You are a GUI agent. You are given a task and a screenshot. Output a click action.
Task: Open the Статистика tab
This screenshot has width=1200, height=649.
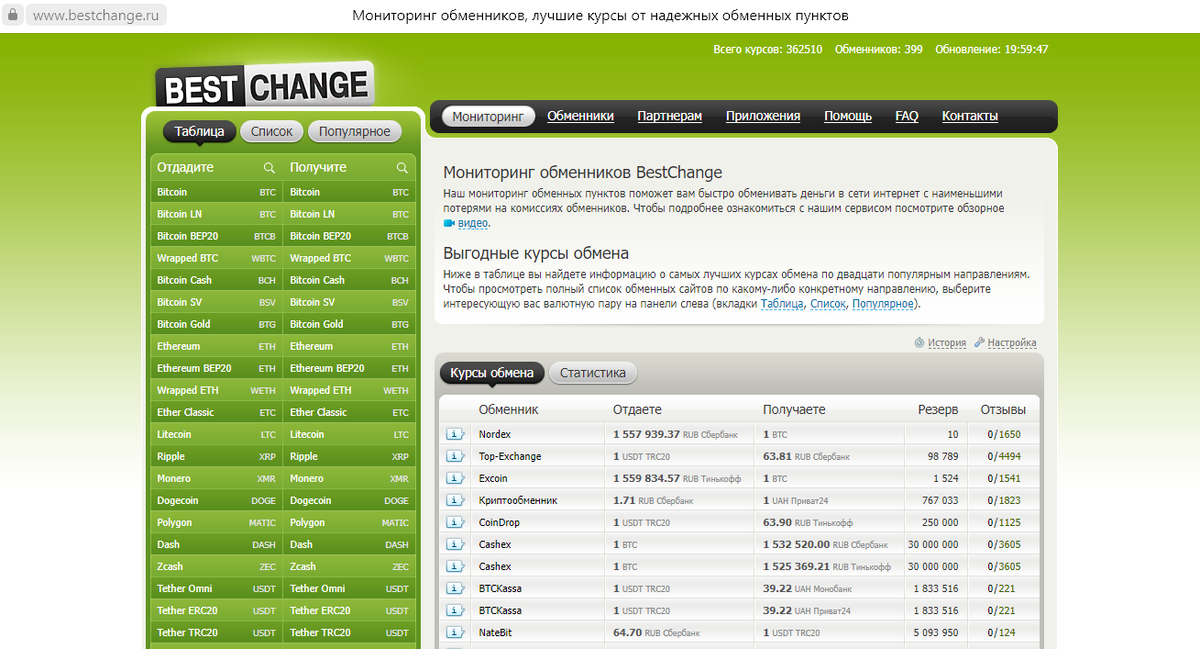(593, 373)
